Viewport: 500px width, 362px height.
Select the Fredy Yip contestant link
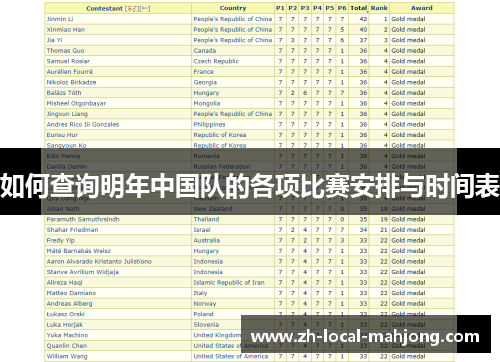pyautogui.click(x=61, y=240)
